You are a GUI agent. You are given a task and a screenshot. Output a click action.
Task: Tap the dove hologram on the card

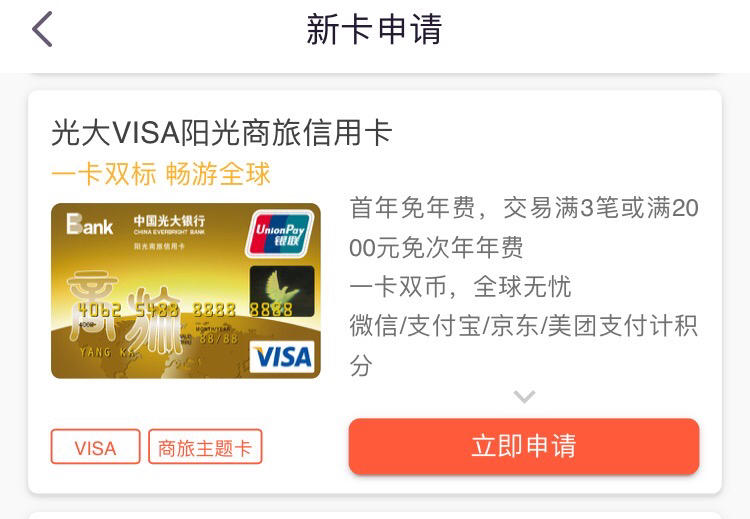[282, 291]
